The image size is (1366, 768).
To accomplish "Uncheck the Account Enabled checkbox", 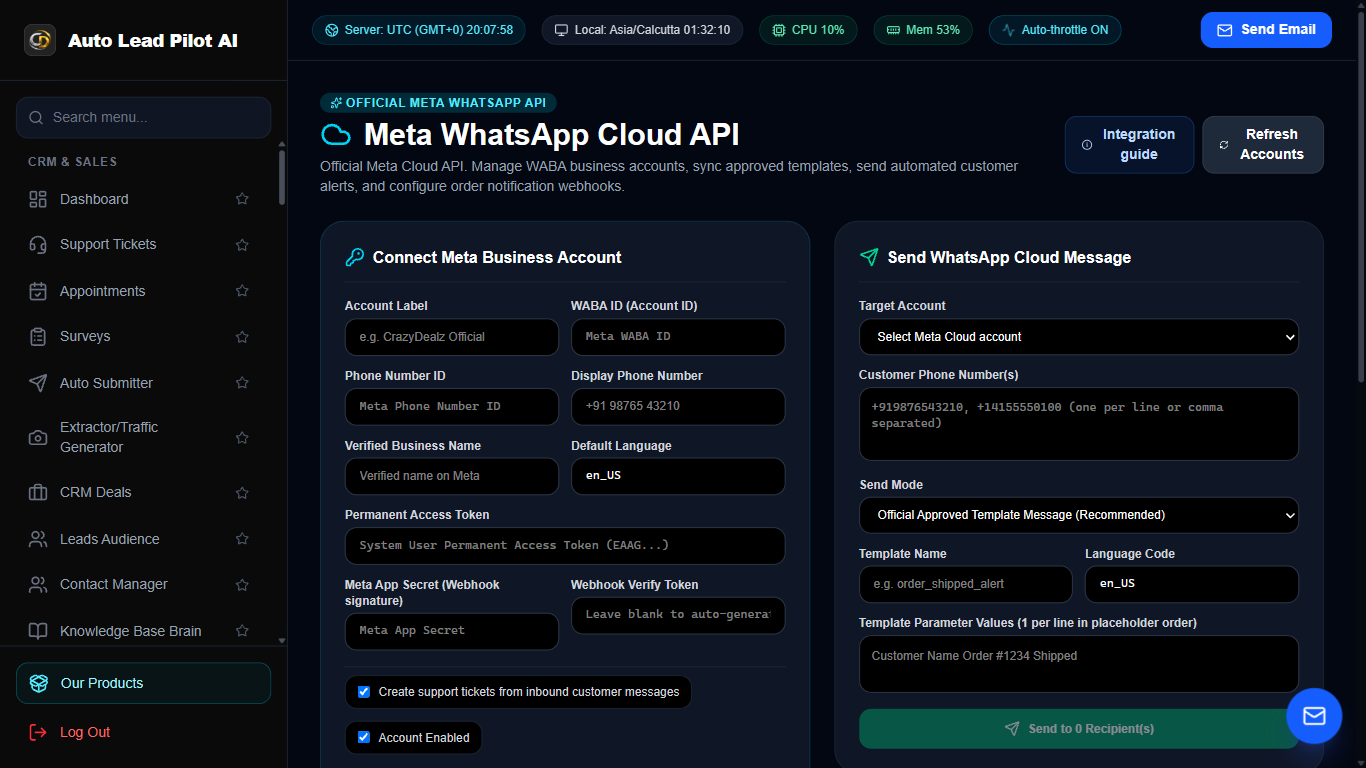I will point(364,738).
